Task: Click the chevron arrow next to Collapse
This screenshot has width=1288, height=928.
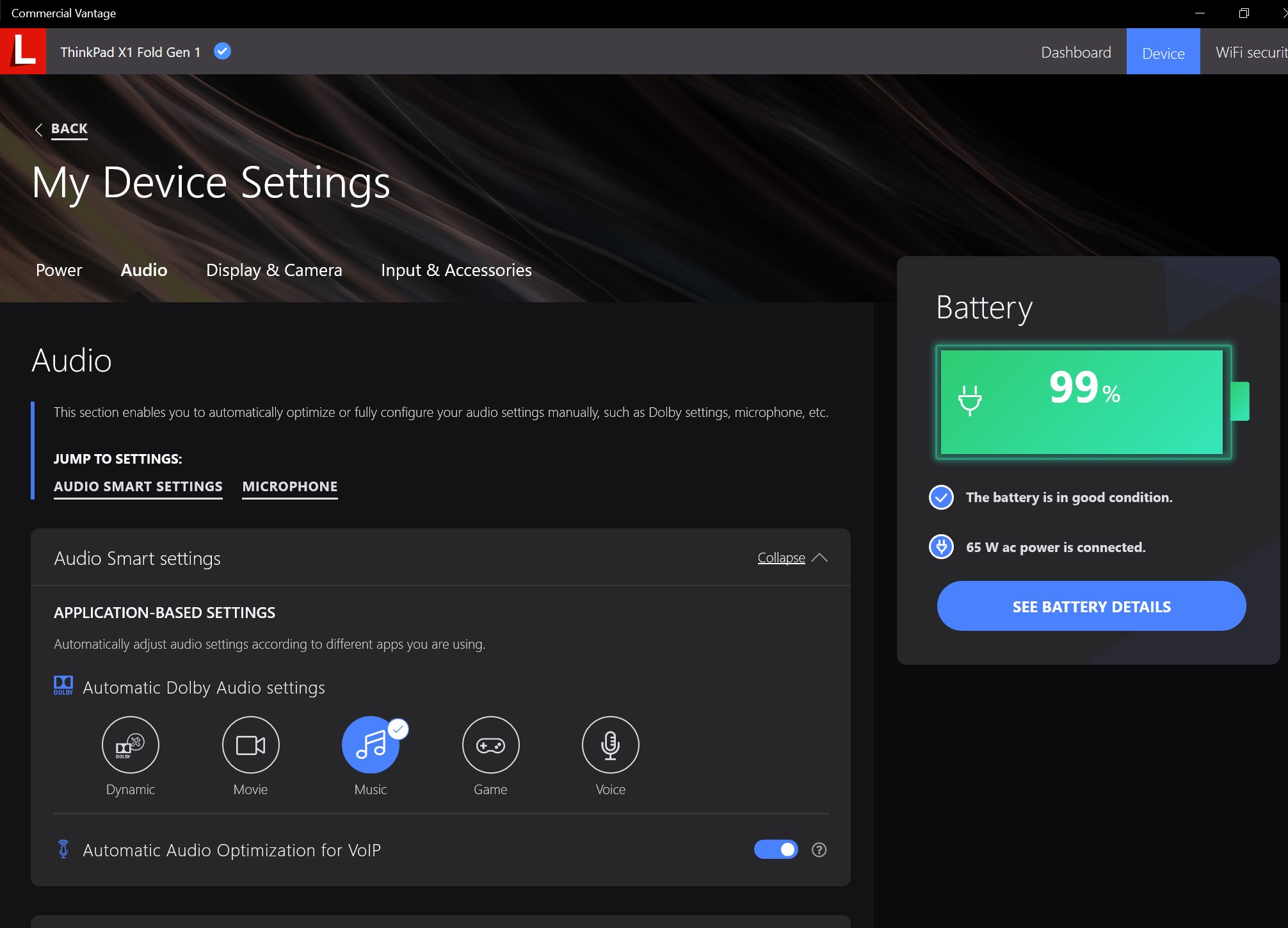Action: click(819, 558)
